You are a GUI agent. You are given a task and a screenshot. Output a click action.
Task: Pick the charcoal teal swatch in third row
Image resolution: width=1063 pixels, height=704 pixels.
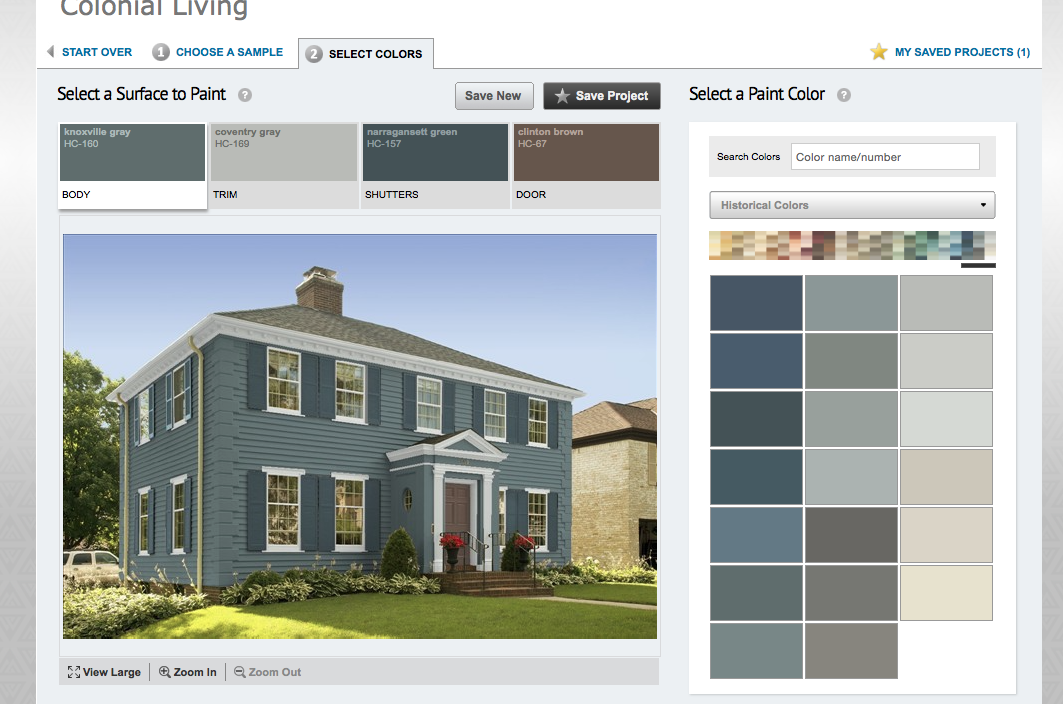[x=756, y=418]
